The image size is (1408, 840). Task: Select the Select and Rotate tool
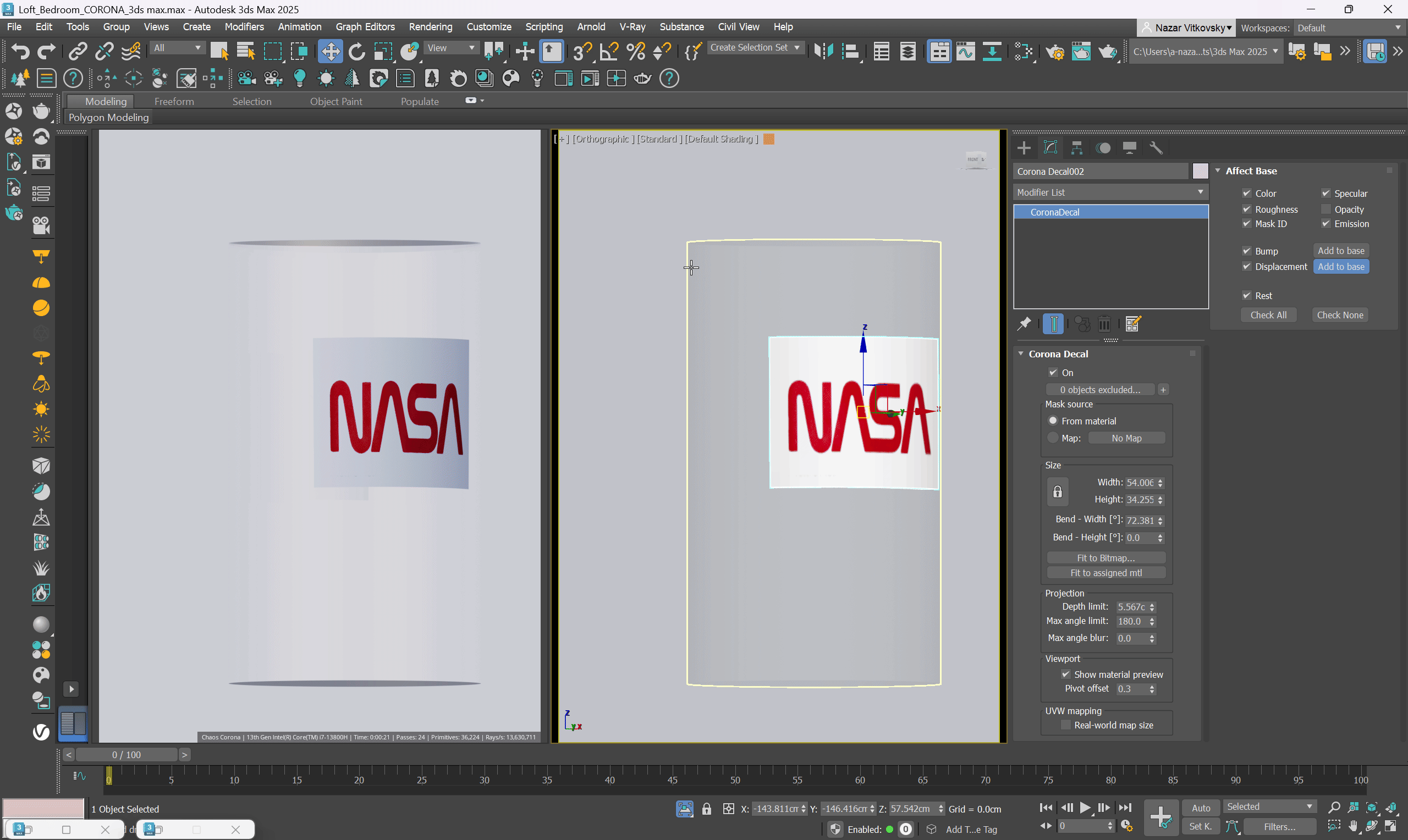(356, 52)
